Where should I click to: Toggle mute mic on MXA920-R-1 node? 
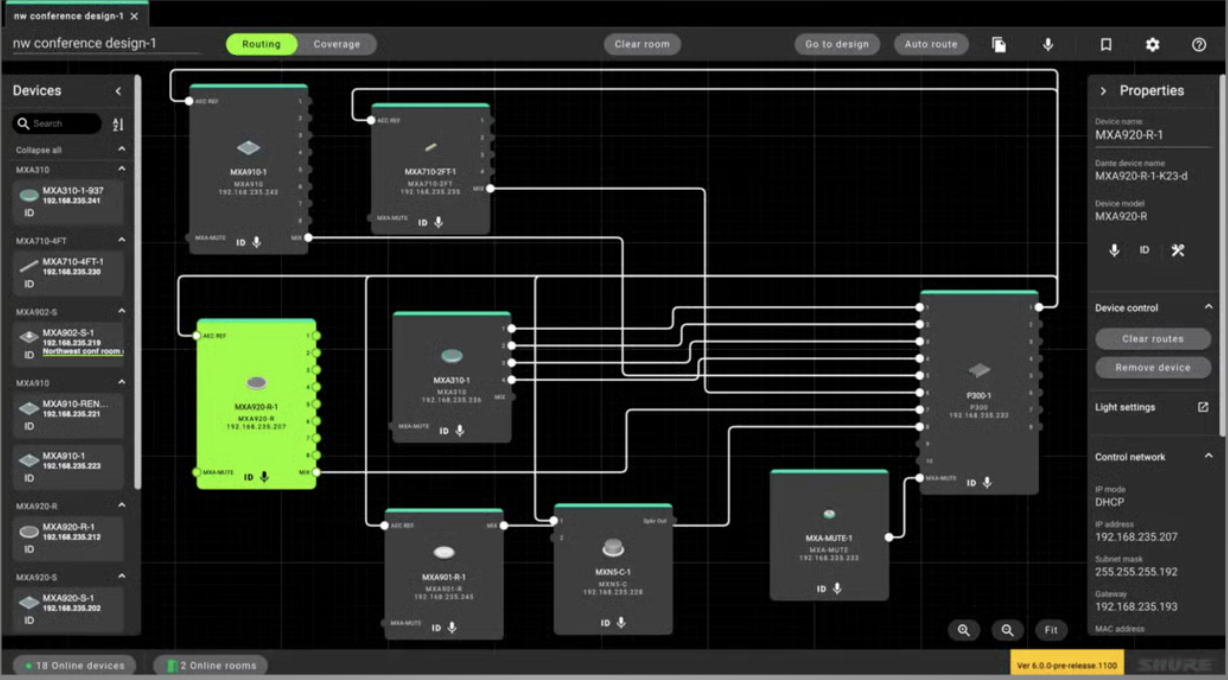coord(264,477)
